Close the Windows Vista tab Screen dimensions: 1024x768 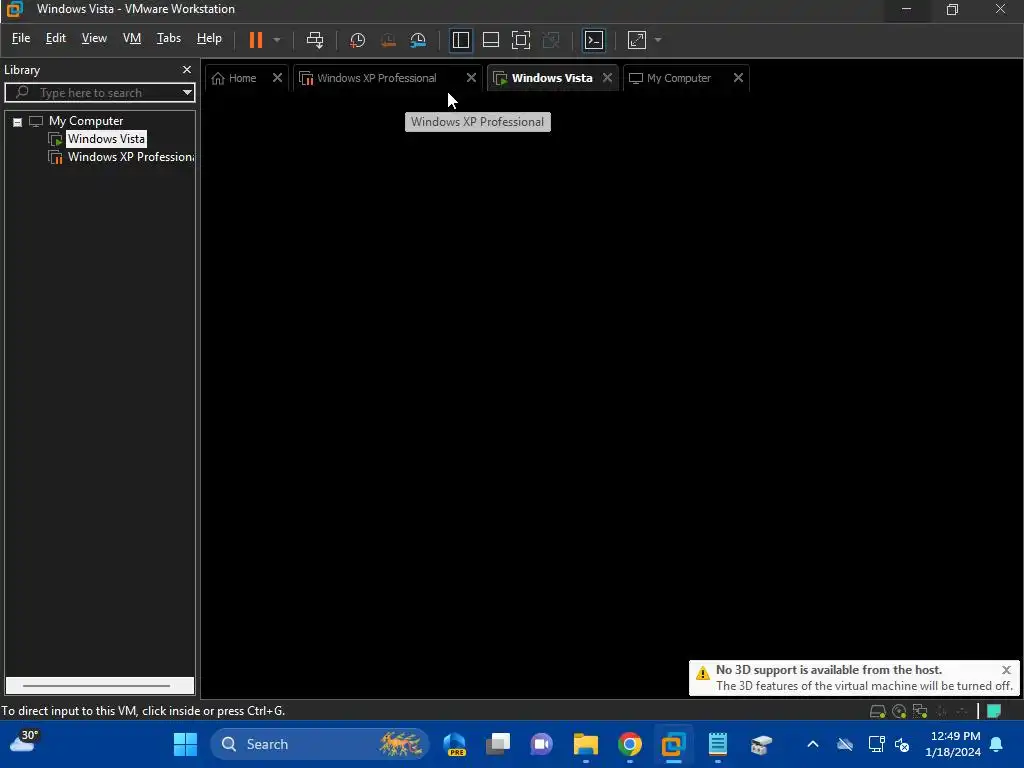607,78
